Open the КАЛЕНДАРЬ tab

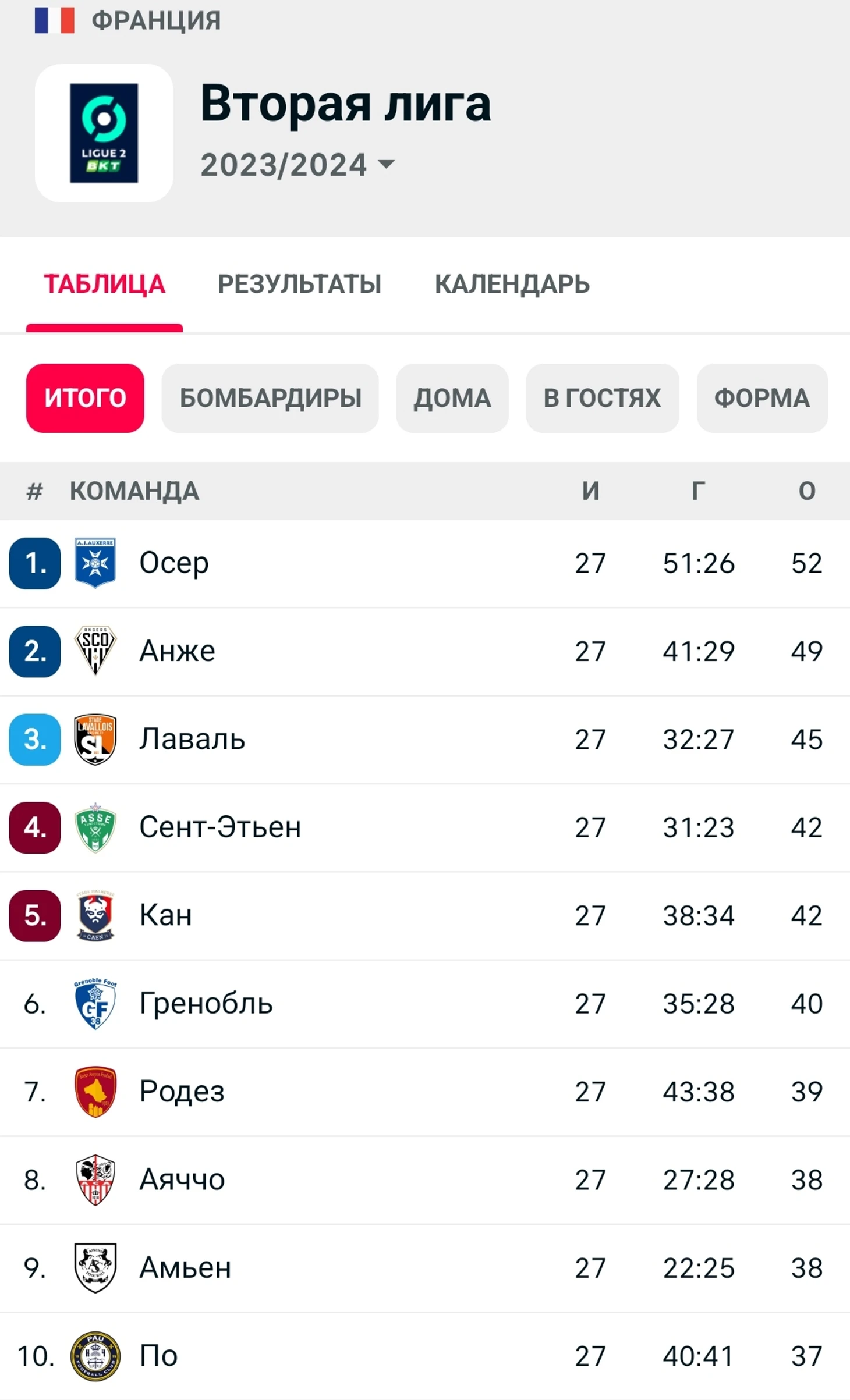pyautogui.click(x=512, y=284)
